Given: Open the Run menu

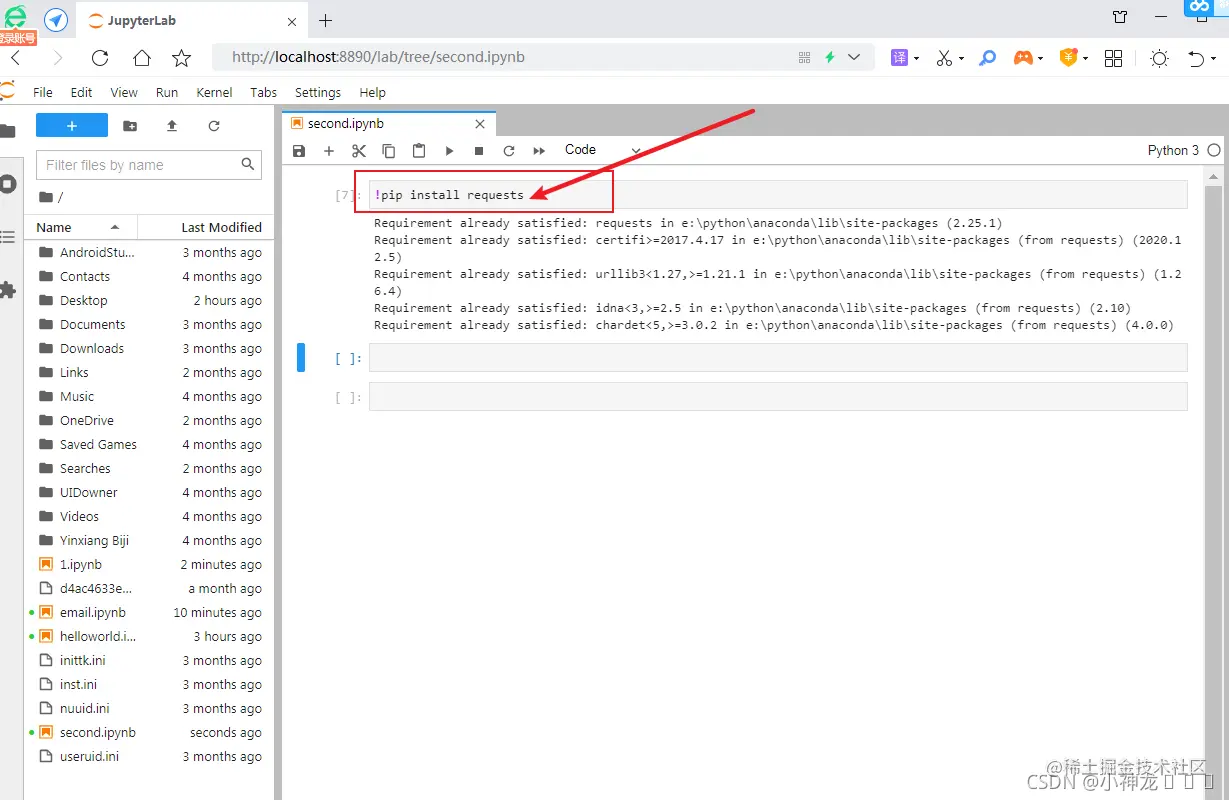Looking at the screenshot, I should coord(167,92).
